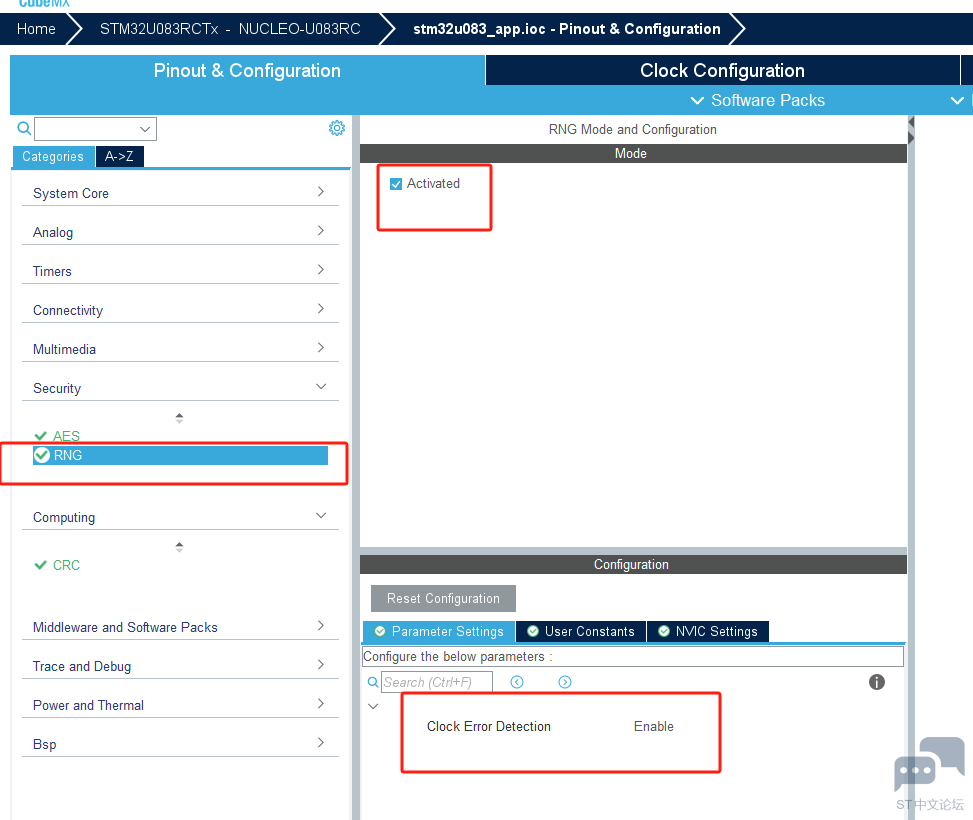This screenshot has height=820, width=973.
Task: Go to next search result arrow
Action: [x=565, y=682]
